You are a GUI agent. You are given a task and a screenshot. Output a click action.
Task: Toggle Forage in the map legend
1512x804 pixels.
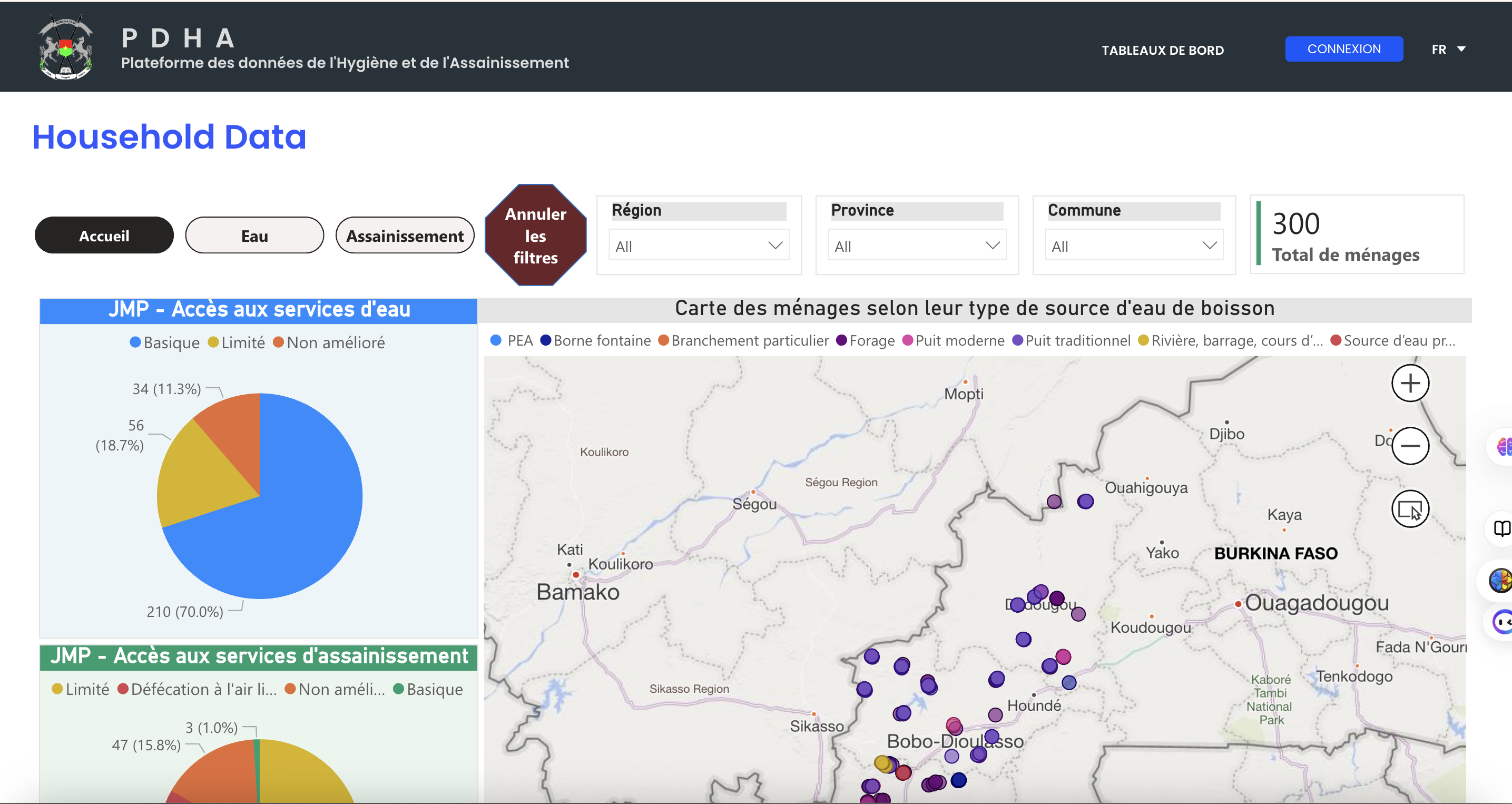(x=865, y=341)
